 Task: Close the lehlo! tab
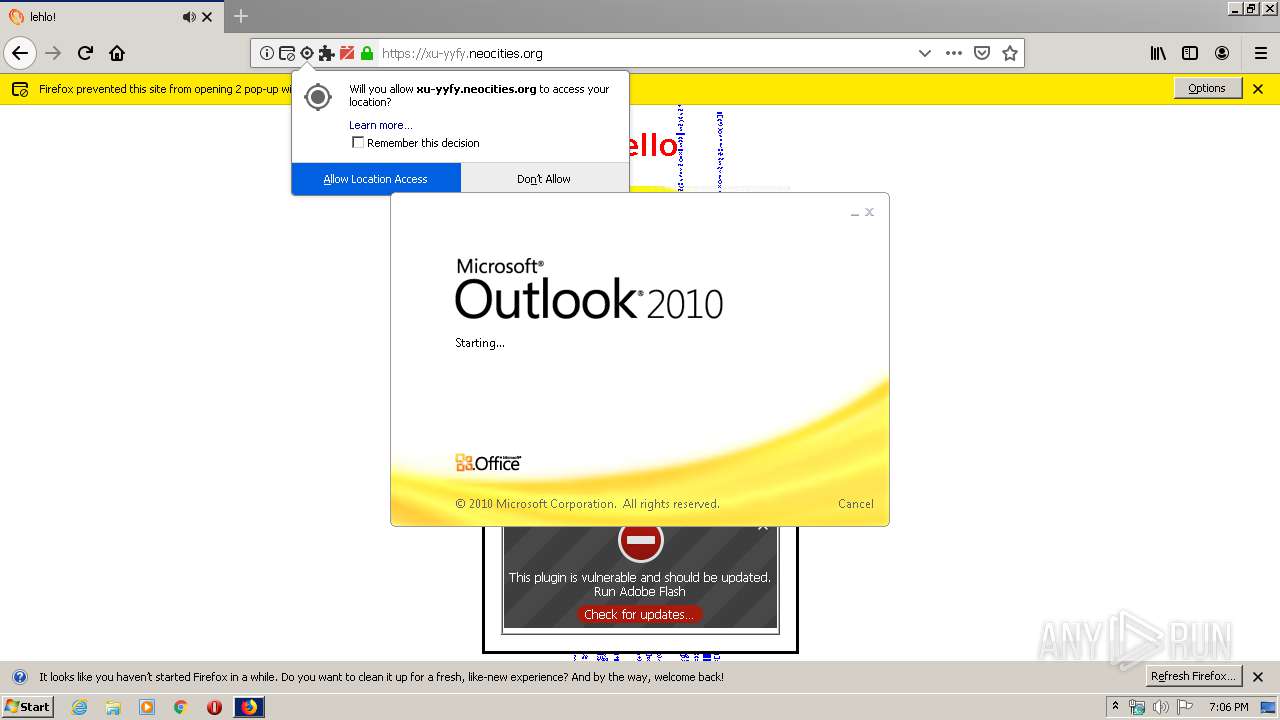click(x=208, y=17)
